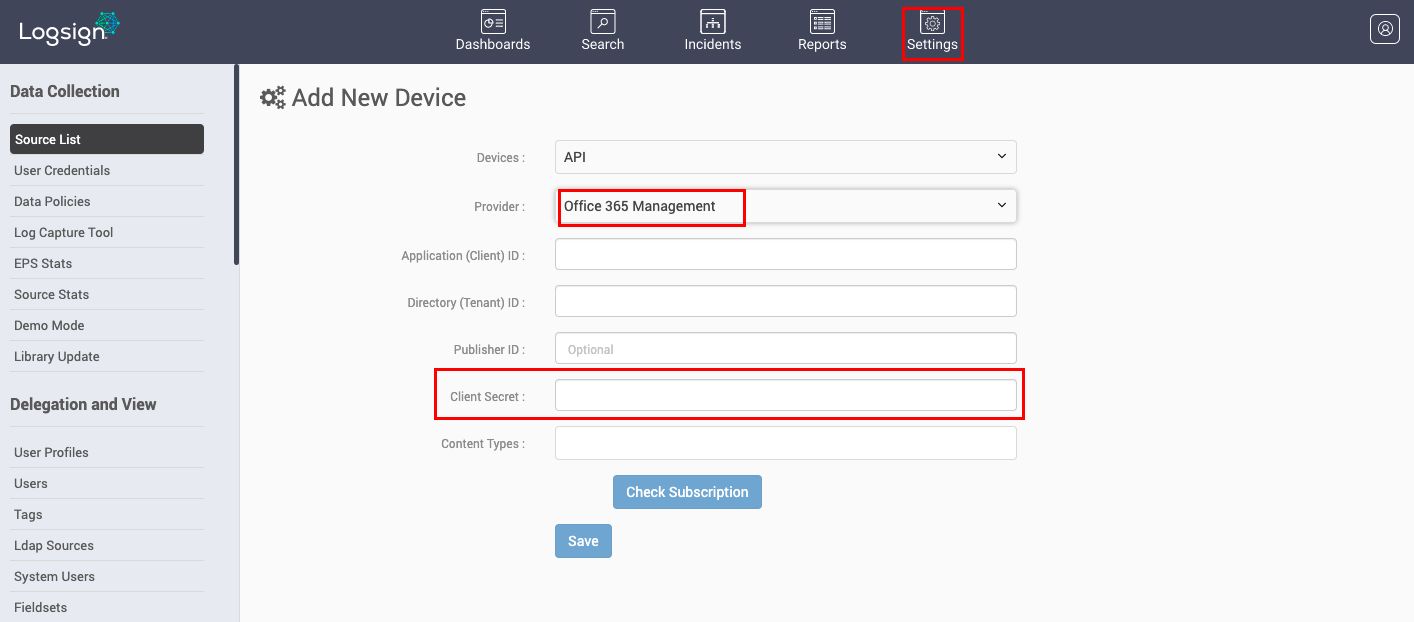Expand the Provider dropdown showing Office 365 Management

pos(785,205)
